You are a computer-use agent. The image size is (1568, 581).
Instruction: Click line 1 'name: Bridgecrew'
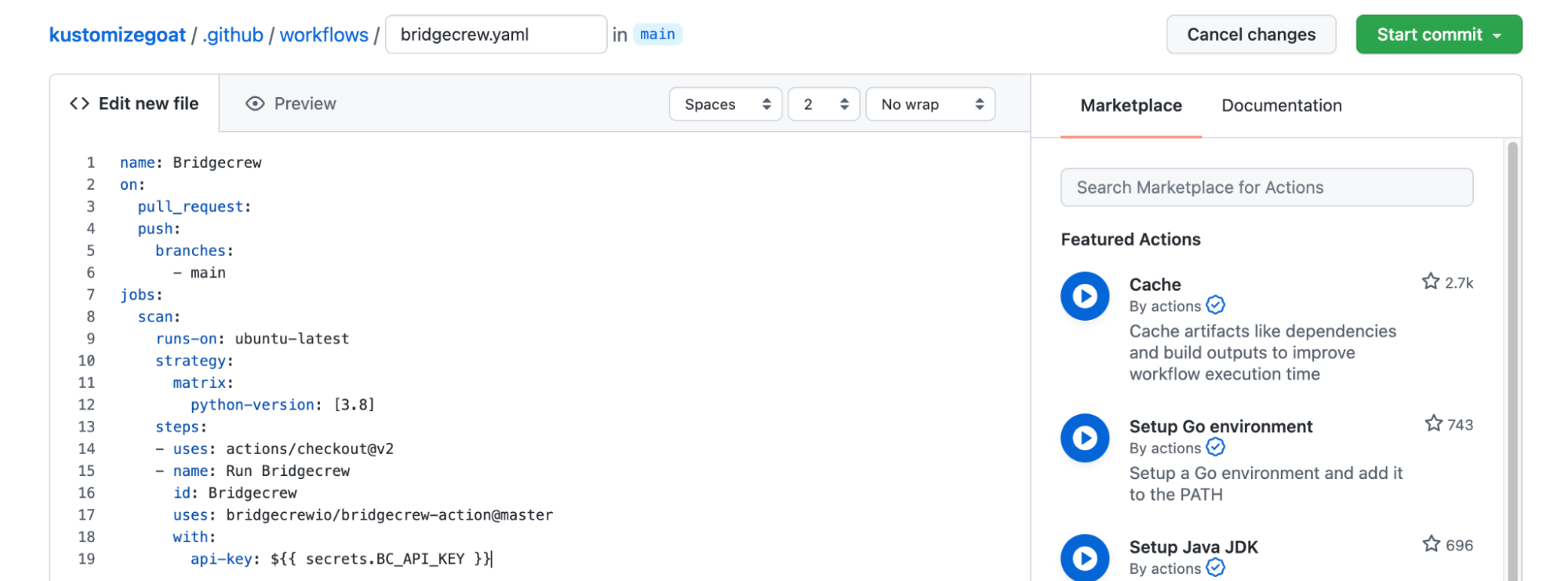pos(191,162)
